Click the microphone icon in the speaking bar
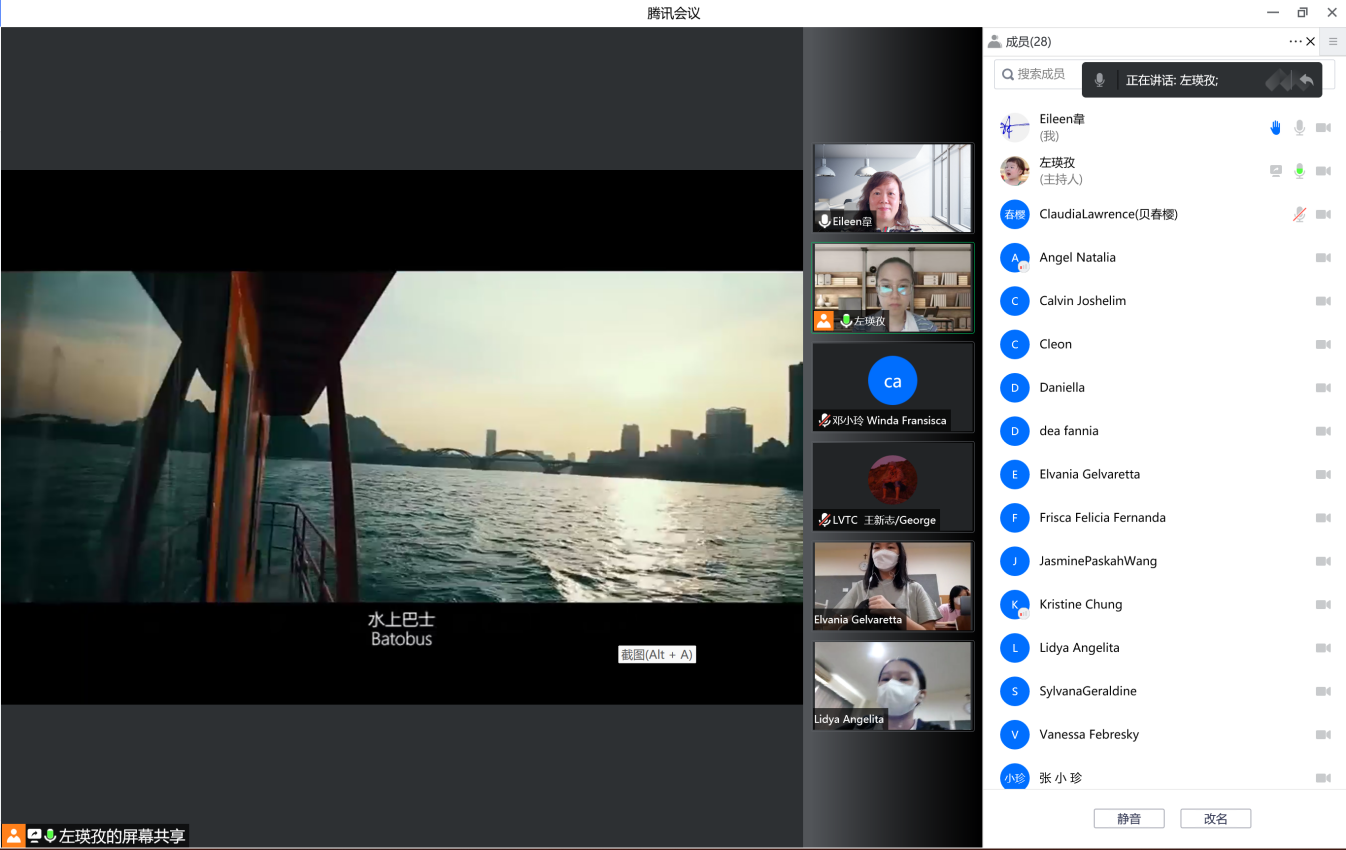Screen dimensions: 1346x850 click(x=1100, y=80)
